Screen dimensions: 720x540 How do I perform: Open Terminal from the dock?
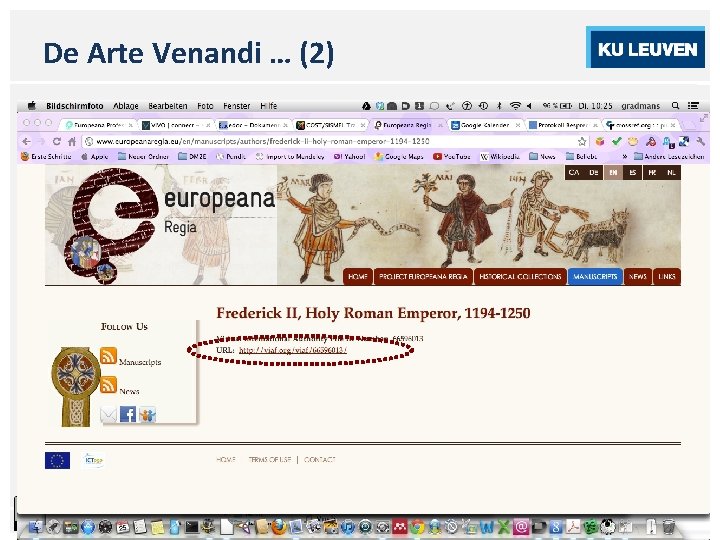tap(191, 527)
